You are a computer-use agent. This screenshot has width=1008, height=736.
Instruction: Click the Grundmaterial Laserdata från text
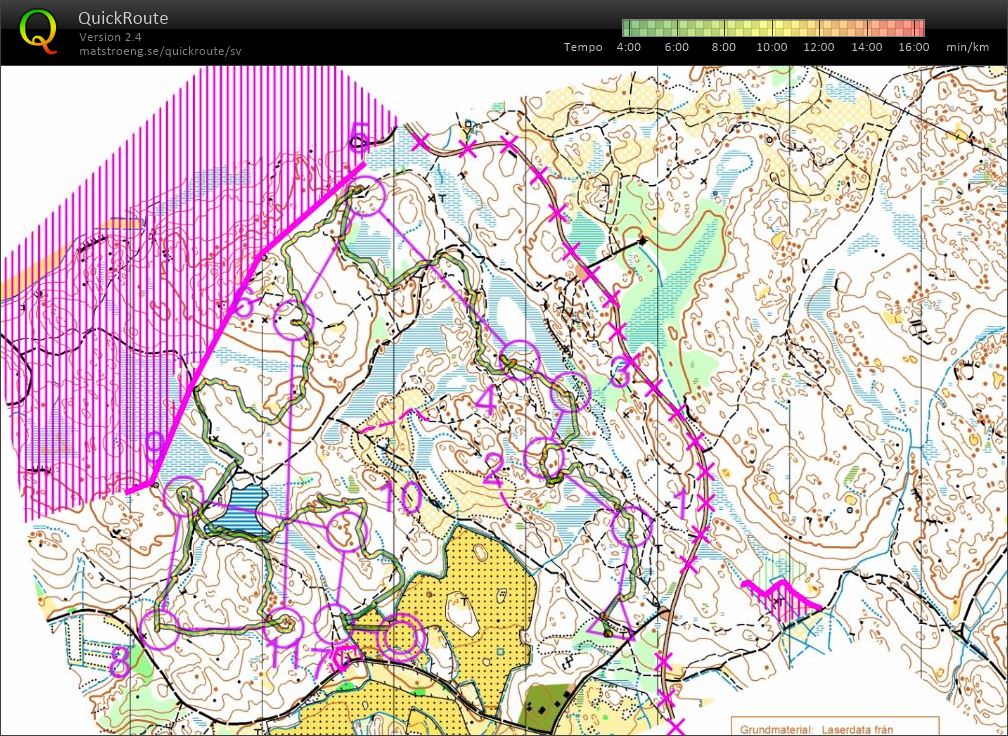(816, 729)
